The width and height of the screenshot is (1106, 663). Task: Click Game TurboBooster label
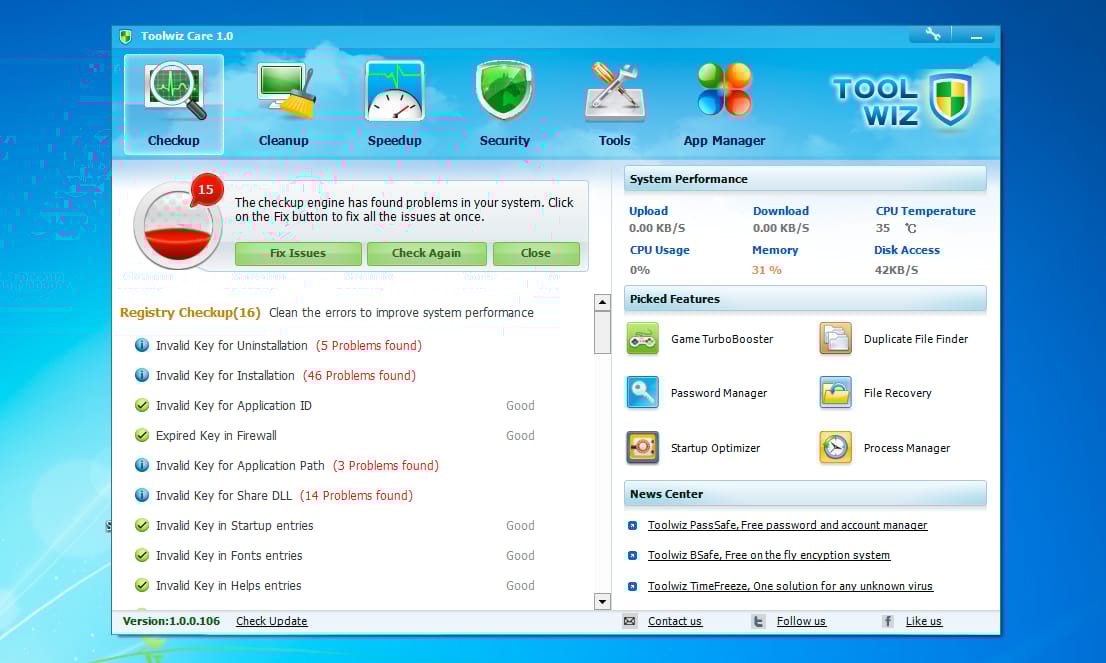[722, 339]
